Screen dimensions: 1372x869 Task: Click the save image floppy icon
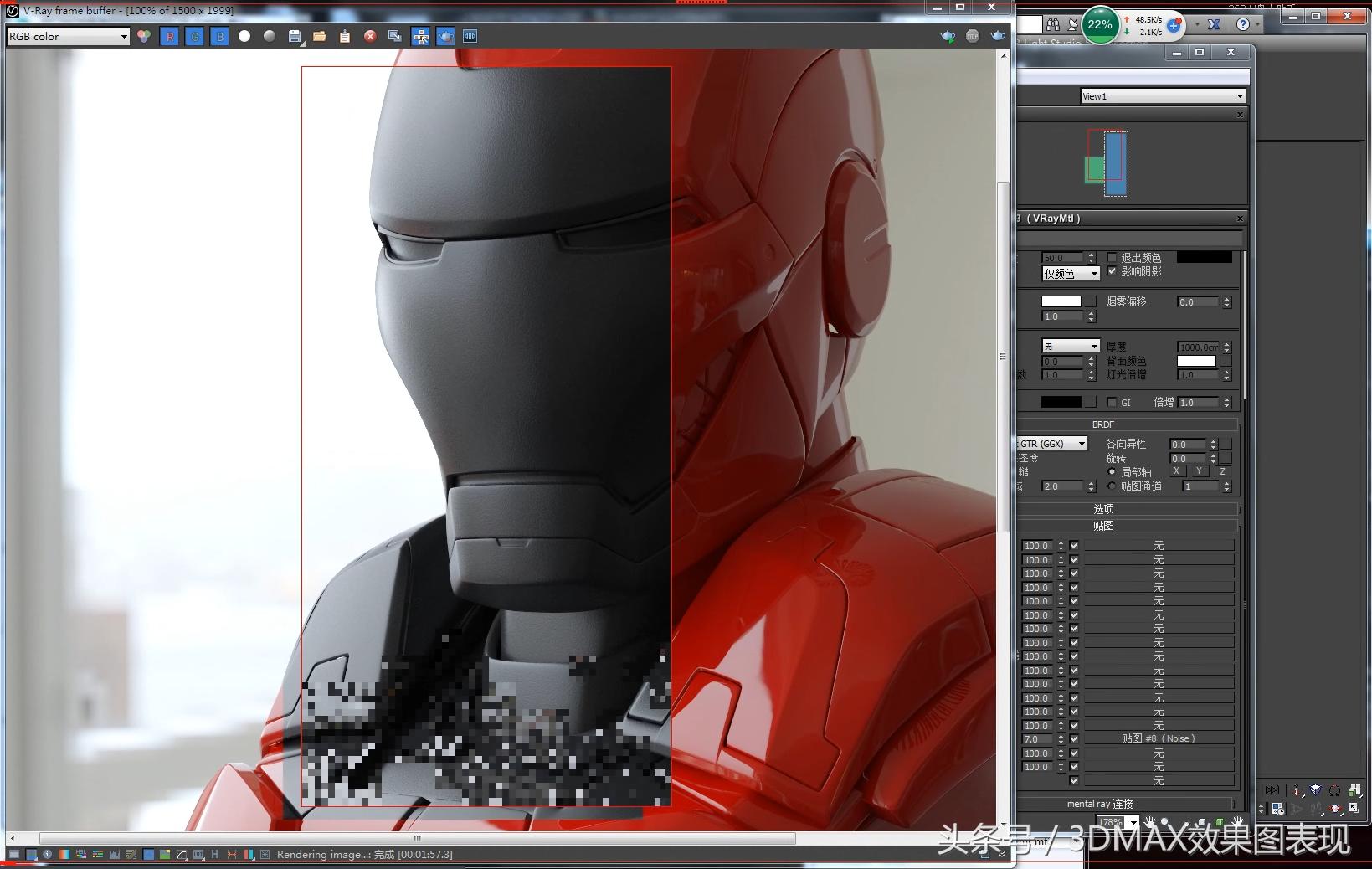(x=295, y=36)
